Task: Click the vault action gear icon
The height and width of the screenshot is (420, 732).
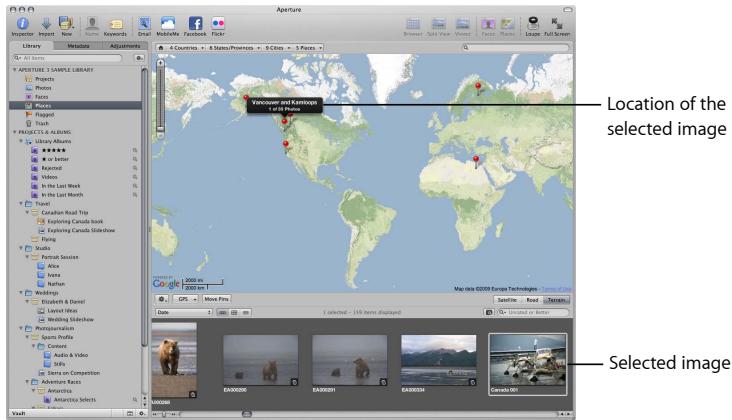Action: coord(142,413)
